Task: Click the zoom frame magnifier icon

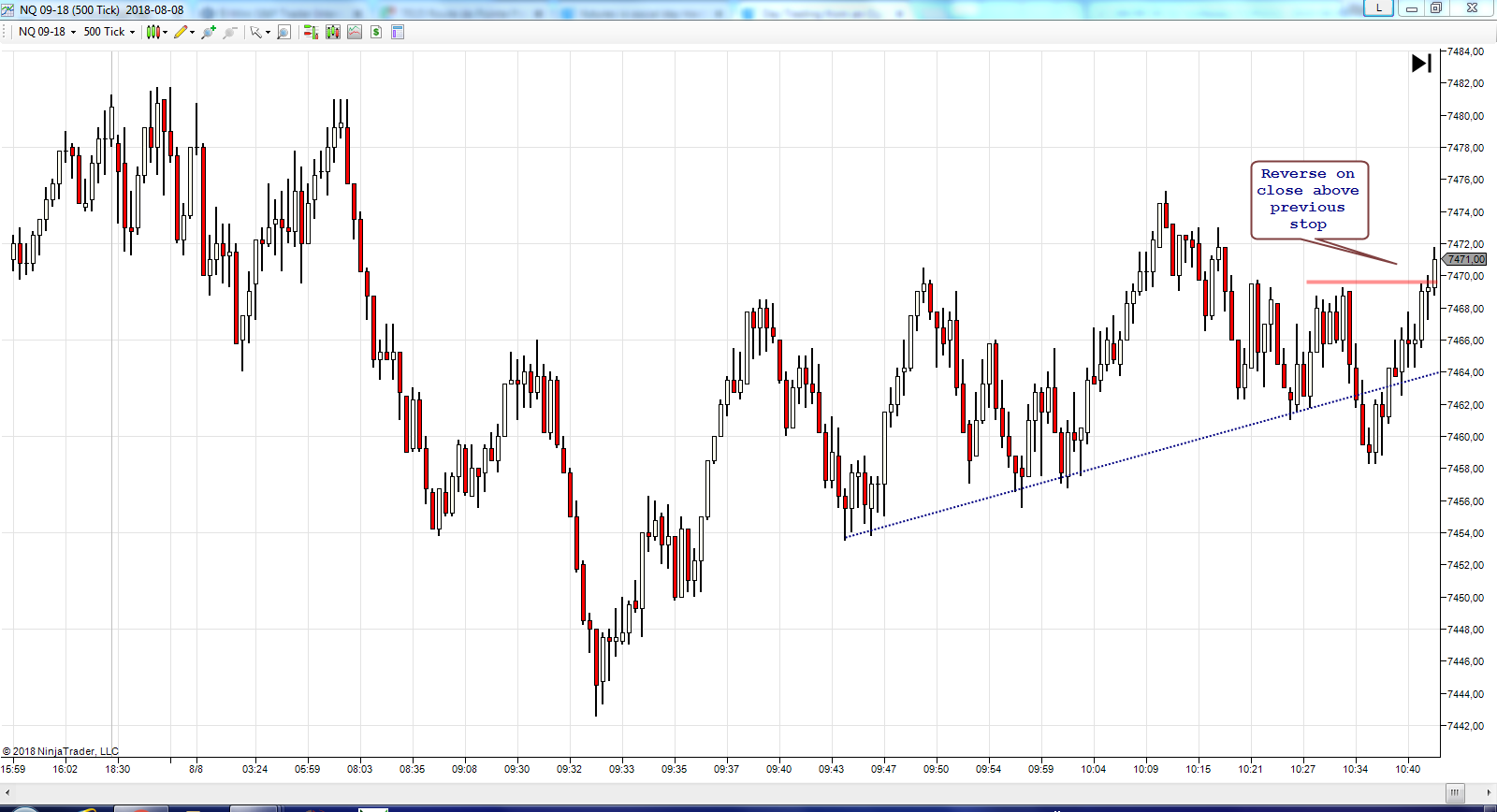Action: pyautogui.click(x=283, y=32)
